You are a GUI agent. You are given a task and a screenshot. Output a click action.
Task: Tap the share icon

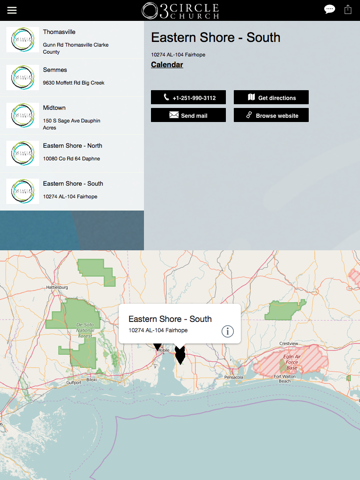pyautogui.click(x=348, y=9)
